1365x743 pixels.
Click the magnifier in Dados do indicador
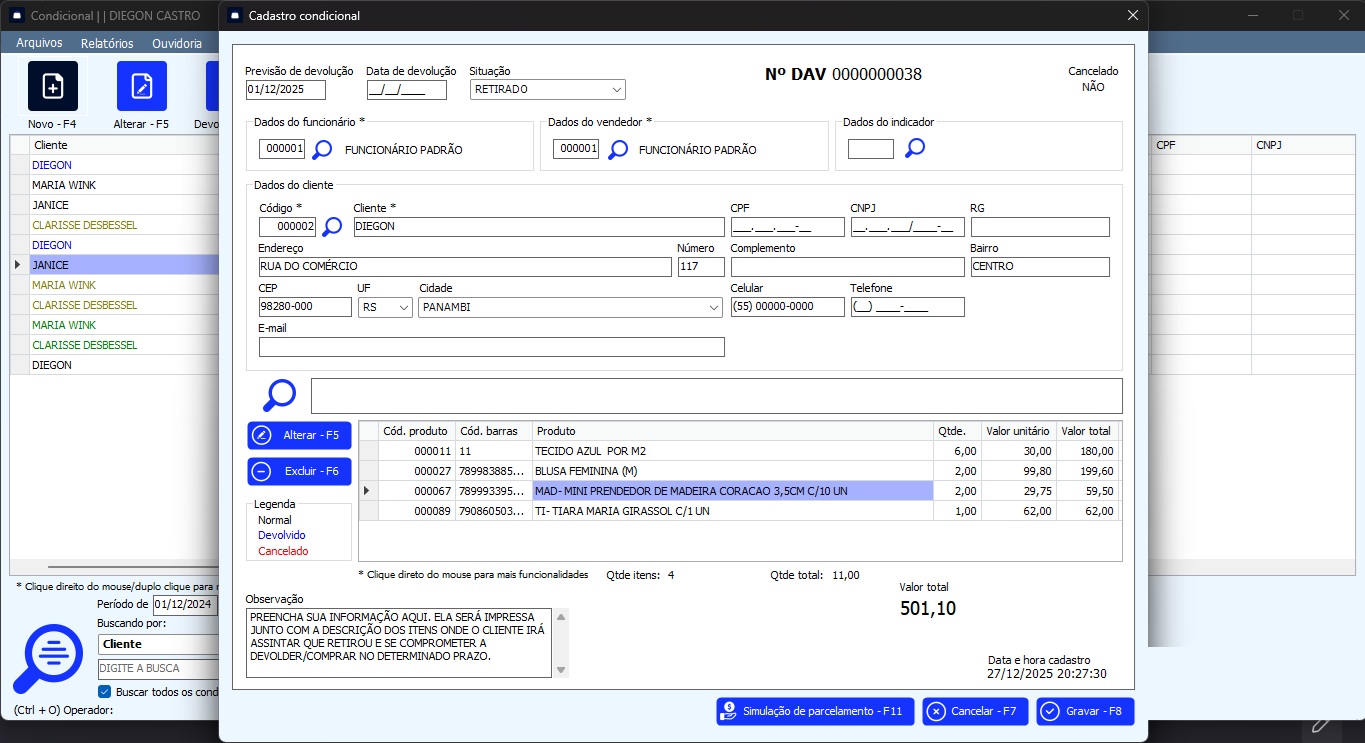(x=915, y=149)
